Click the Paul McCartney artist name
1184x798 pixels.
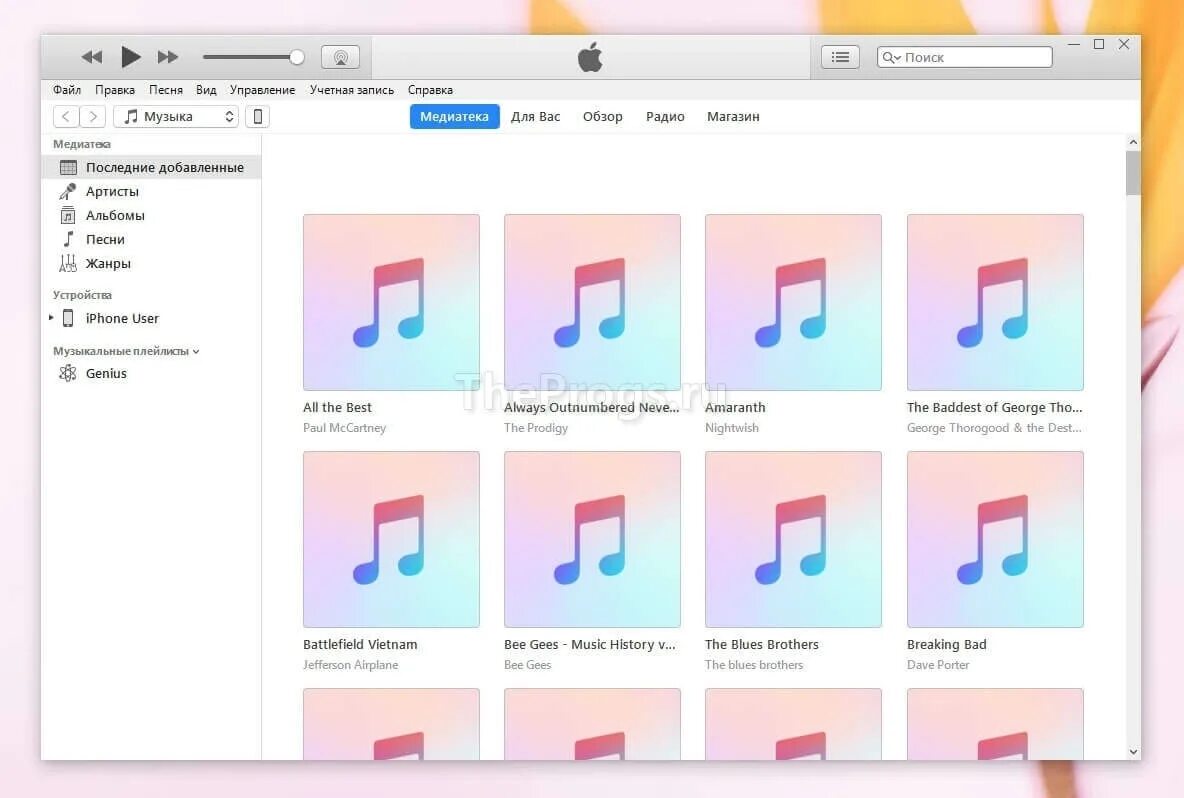tap(344, 427)
